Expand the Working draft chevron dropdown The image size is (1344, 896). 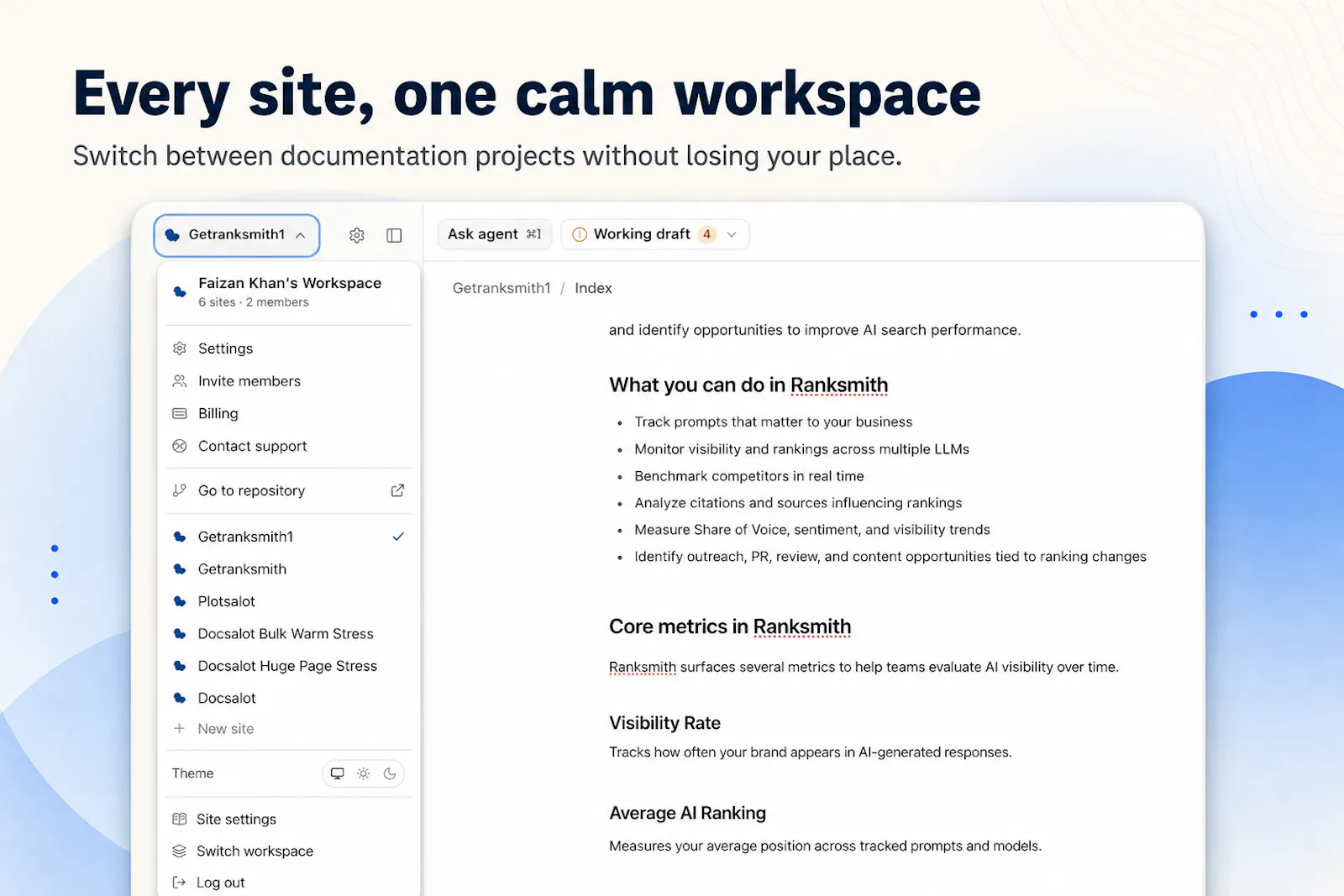(x=732, y=234)
